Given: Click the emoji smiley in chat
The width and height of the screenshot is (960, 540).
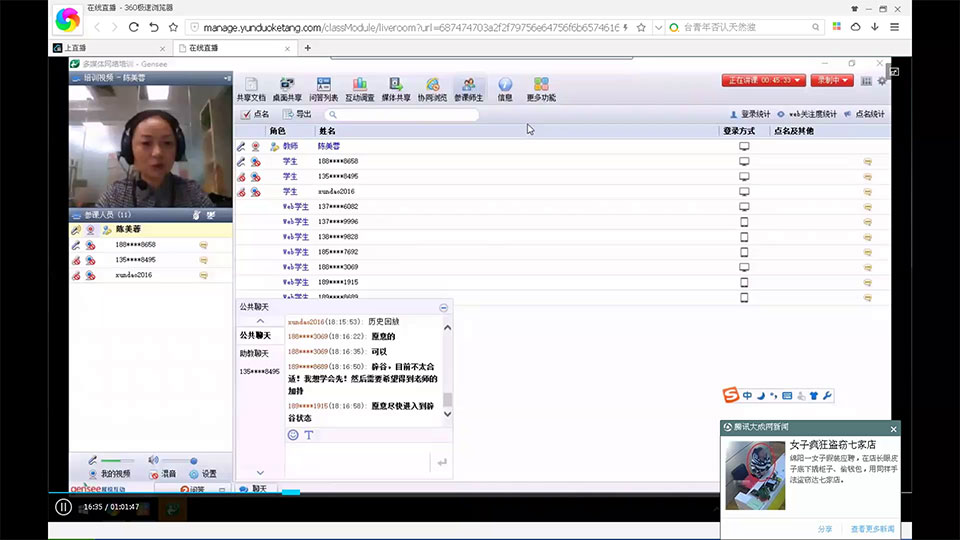Looking at the screenshot, I should [293, 435].
